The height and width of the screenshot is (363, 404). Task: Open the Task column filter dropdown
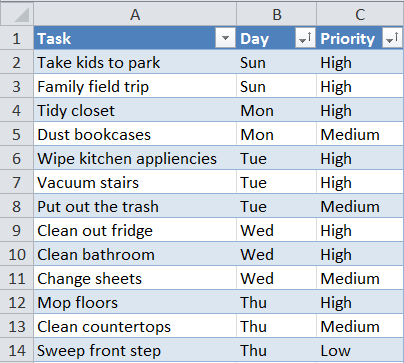coord(225,38)
